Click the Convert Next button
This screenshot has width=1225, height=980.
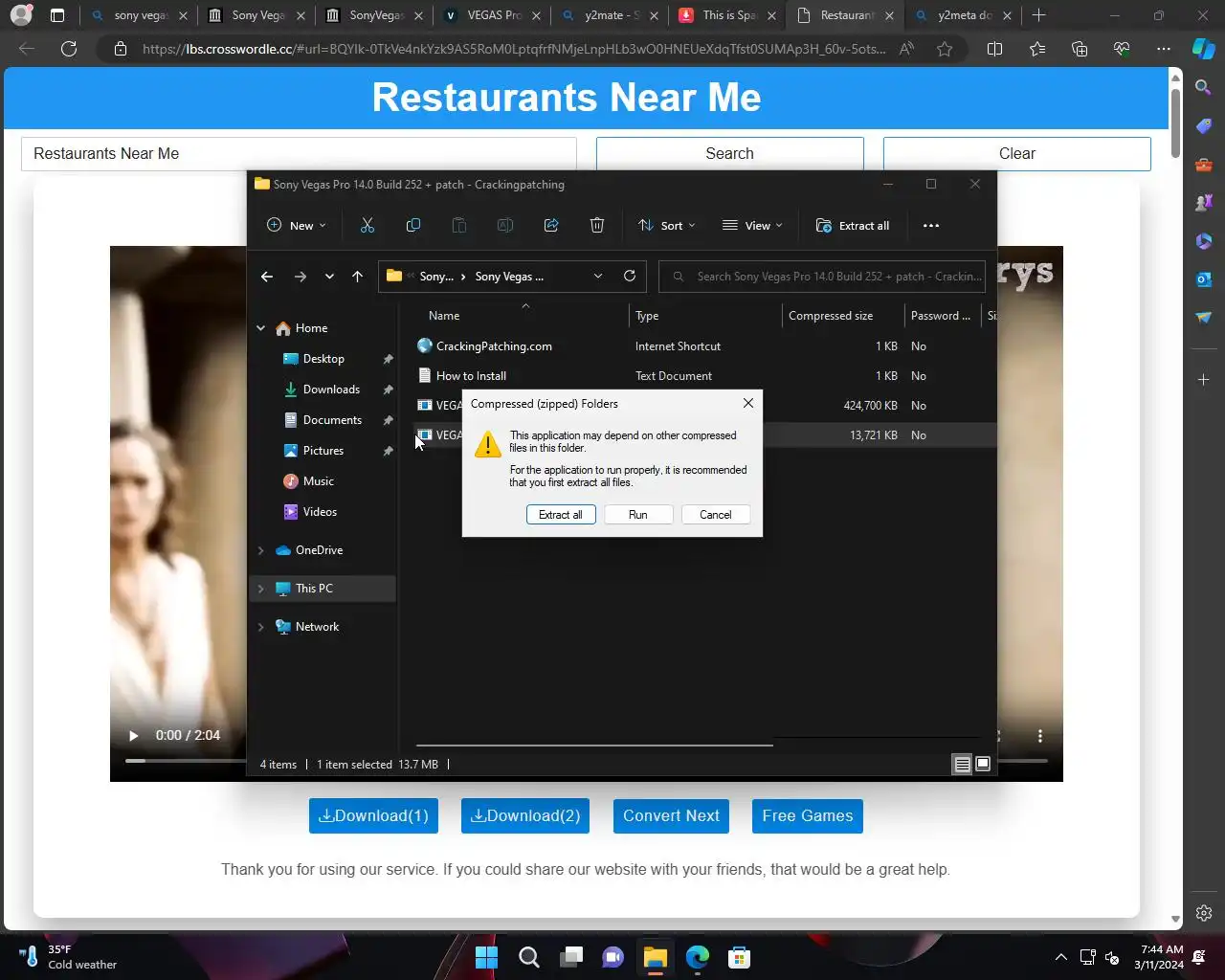click(671, 816)
